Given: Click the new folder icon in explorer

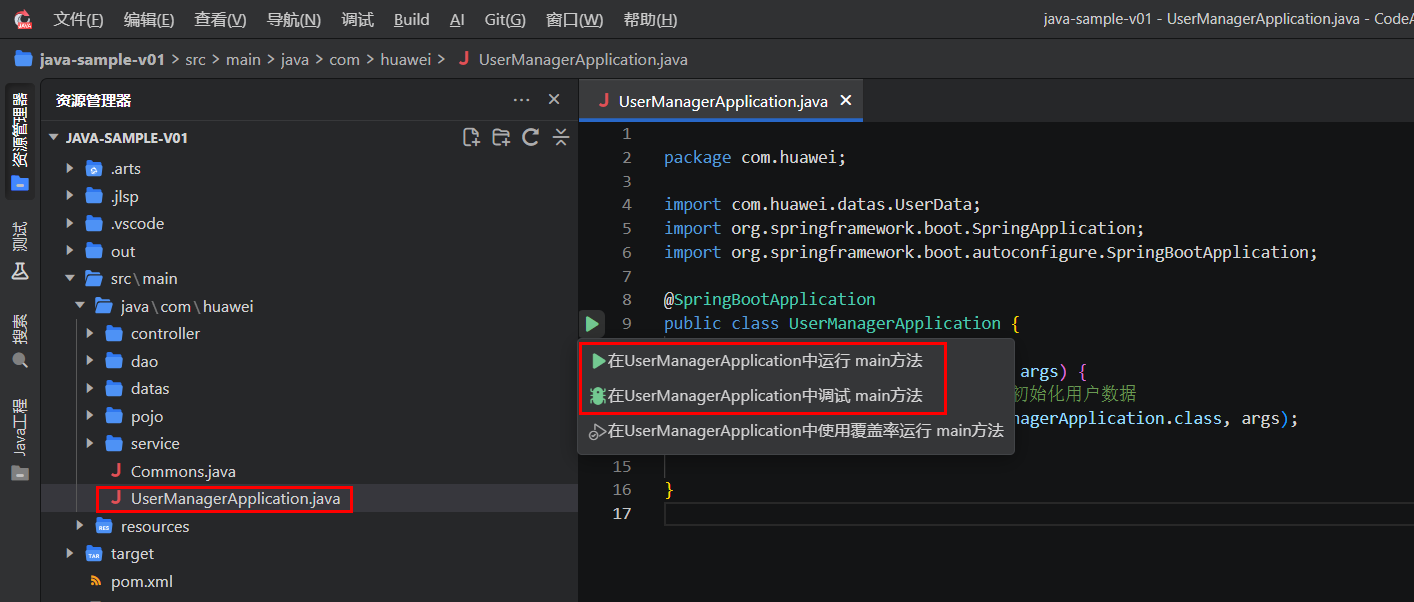Looking at the screenshot, I should 501,138.
